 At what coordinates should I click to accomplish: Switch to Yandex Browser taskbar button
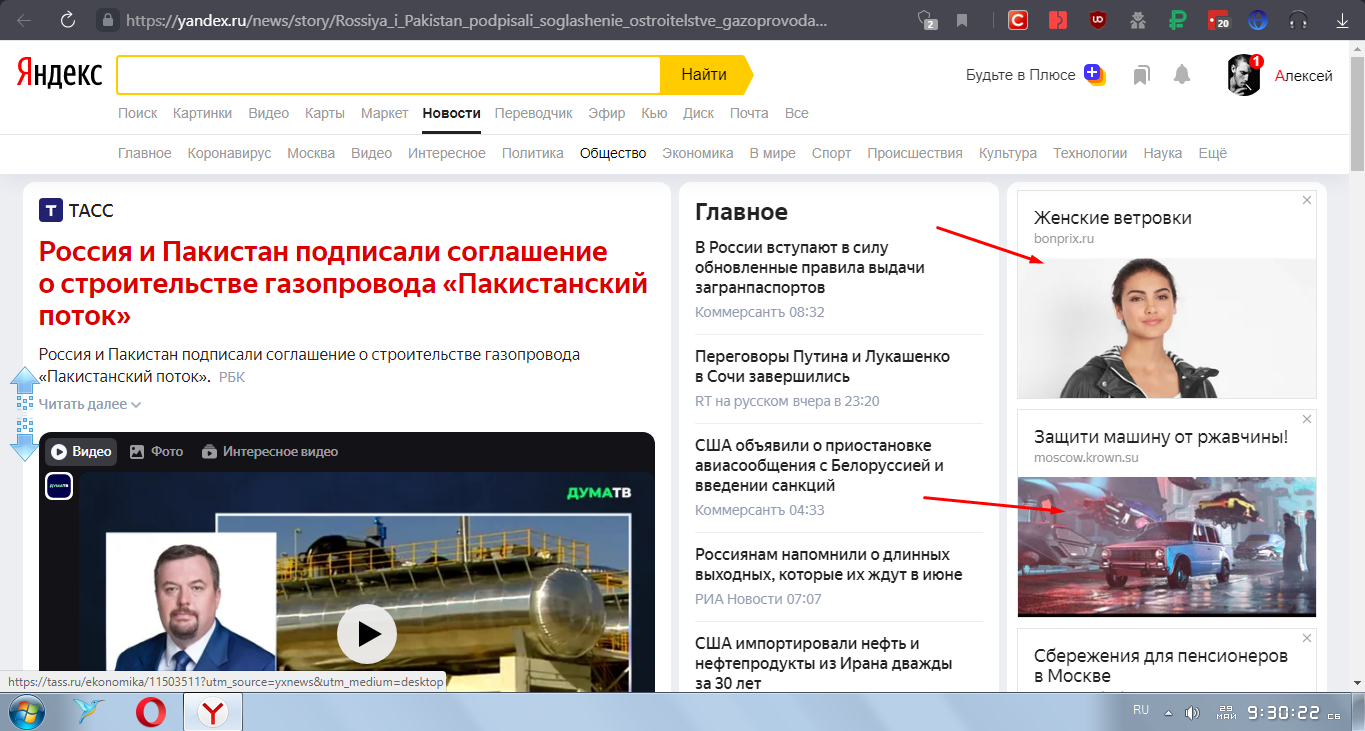pos(212,712)
